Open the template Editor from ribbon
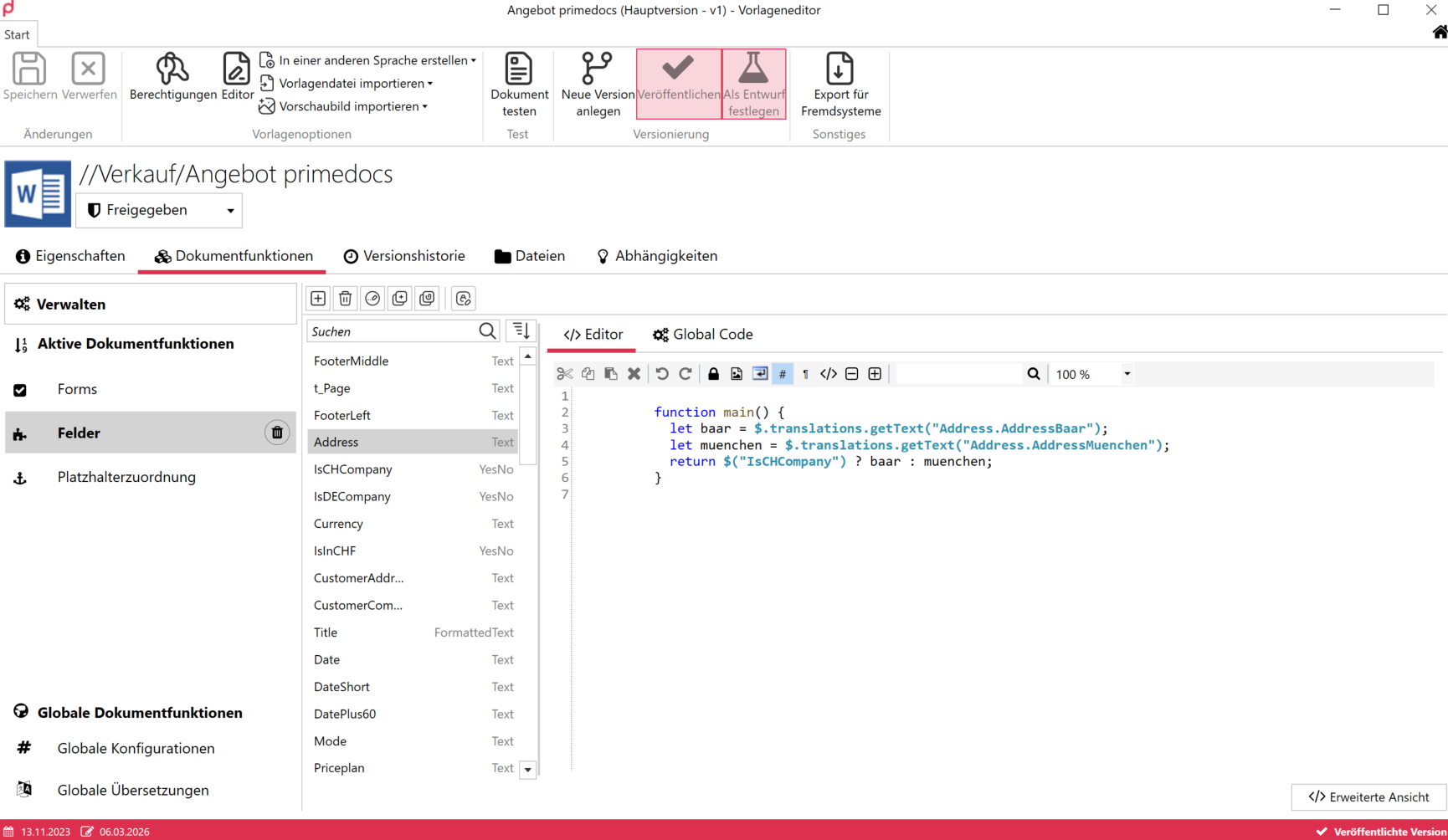Screen dimensions: 1448x840 pos(237,78)
